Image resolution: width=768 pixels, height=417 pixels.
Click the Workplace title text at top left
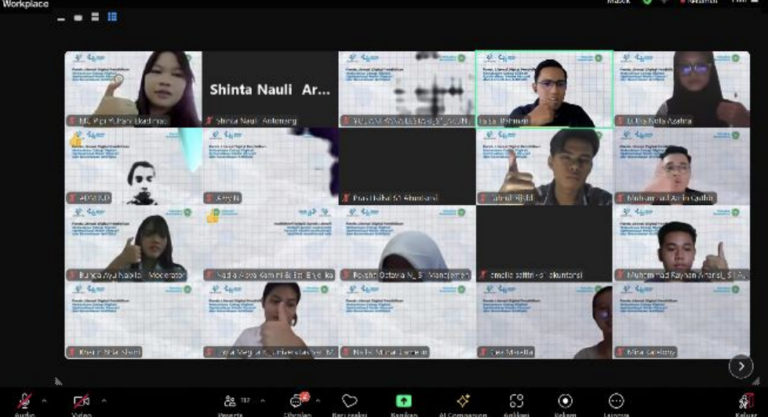[25, 4]
